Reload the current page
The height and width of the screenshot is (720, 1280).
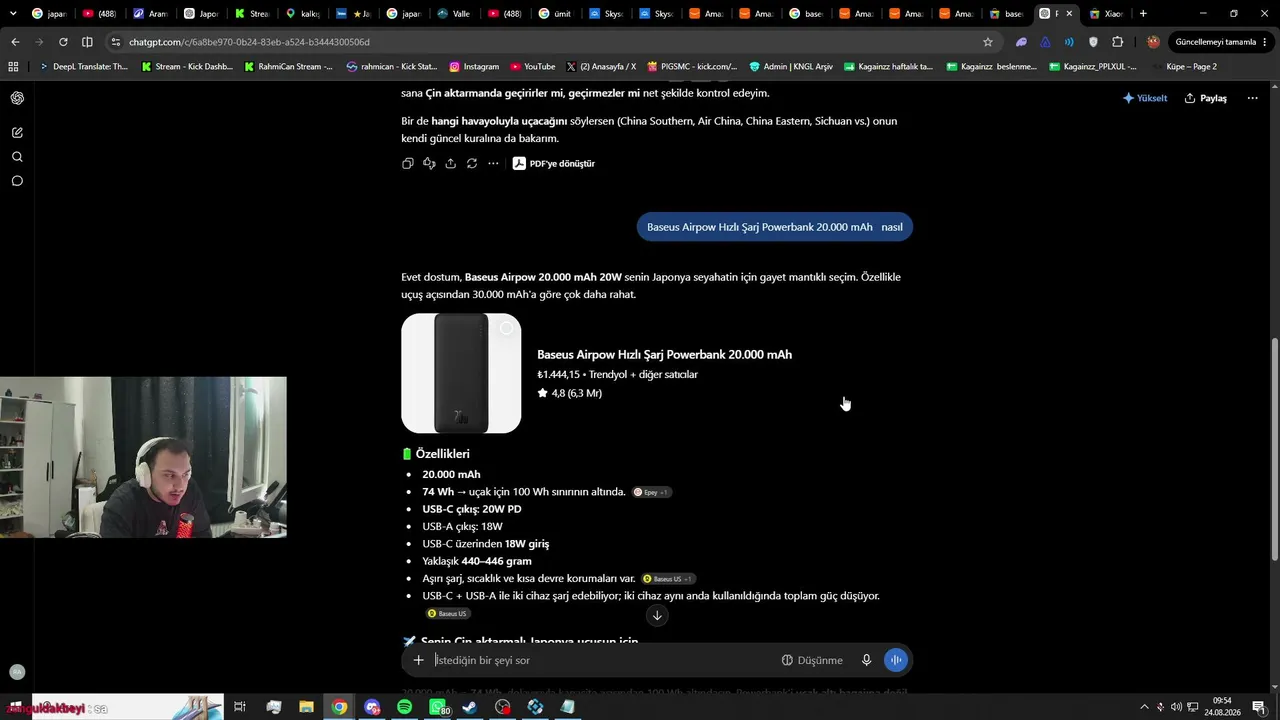tap(63, 42)
